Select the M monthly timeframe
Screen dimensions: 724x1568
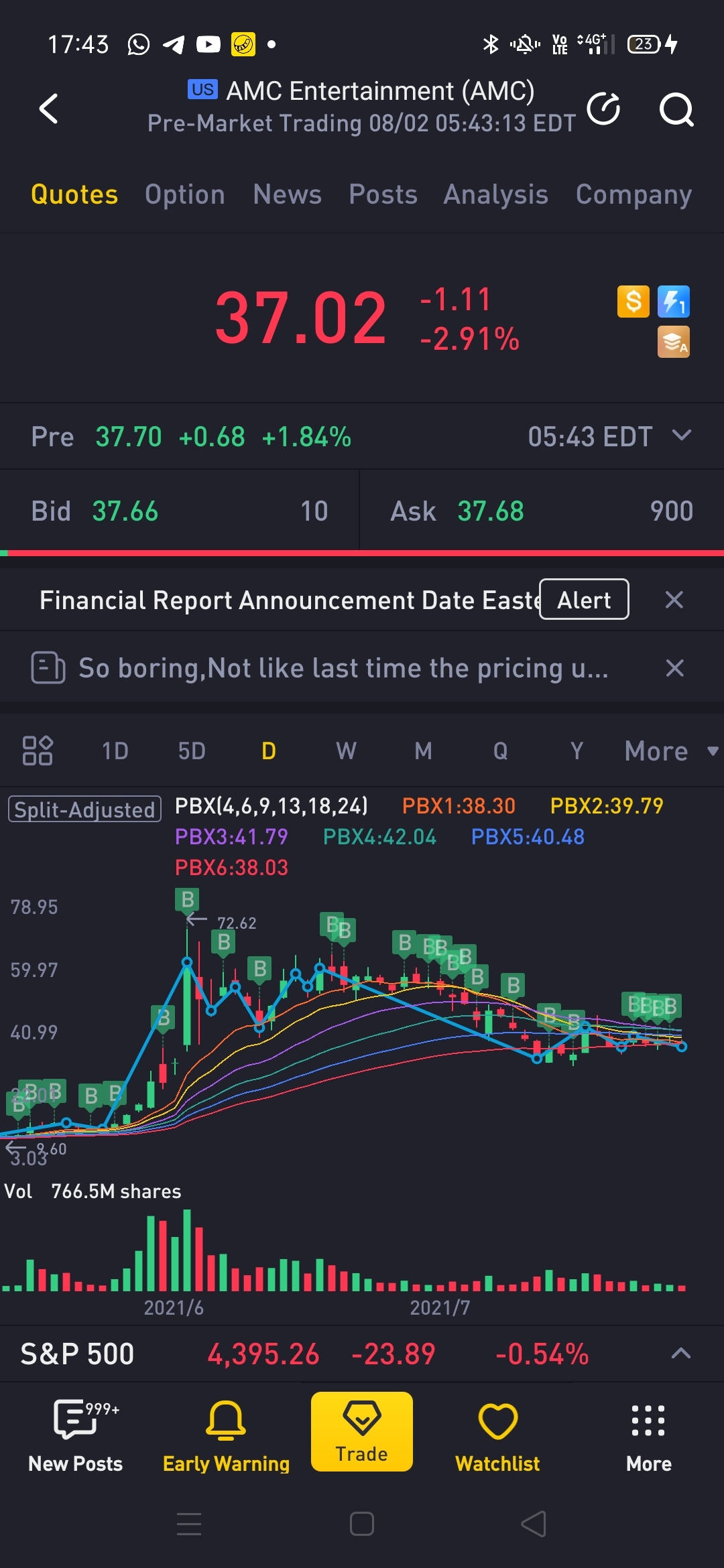[423, 751]
